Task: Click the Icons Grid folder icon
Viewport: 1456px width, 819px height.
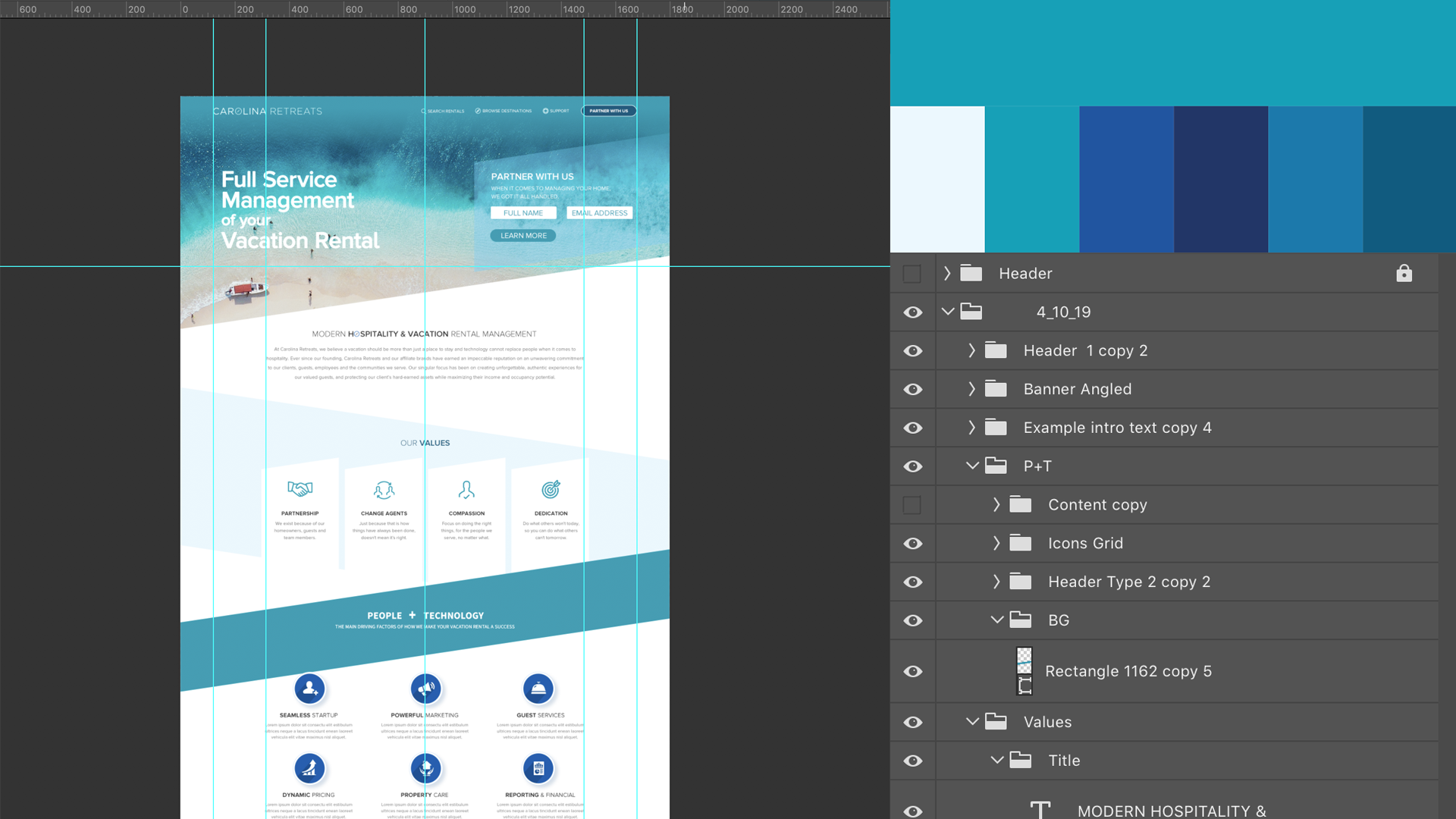Action: coord(1021,543)
